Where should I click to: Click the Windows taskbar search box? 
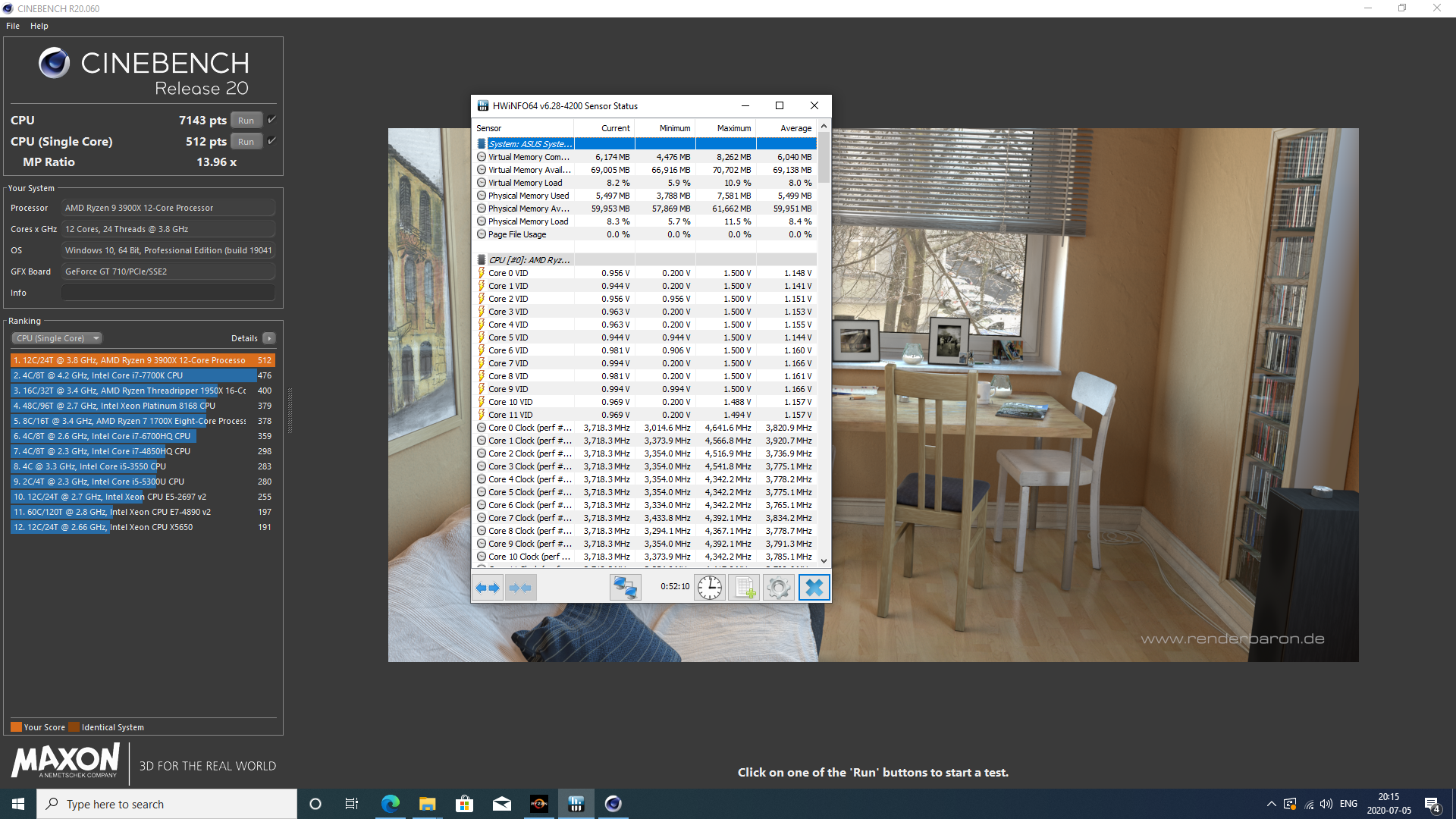pyautogui.click(x=167, y=804)
